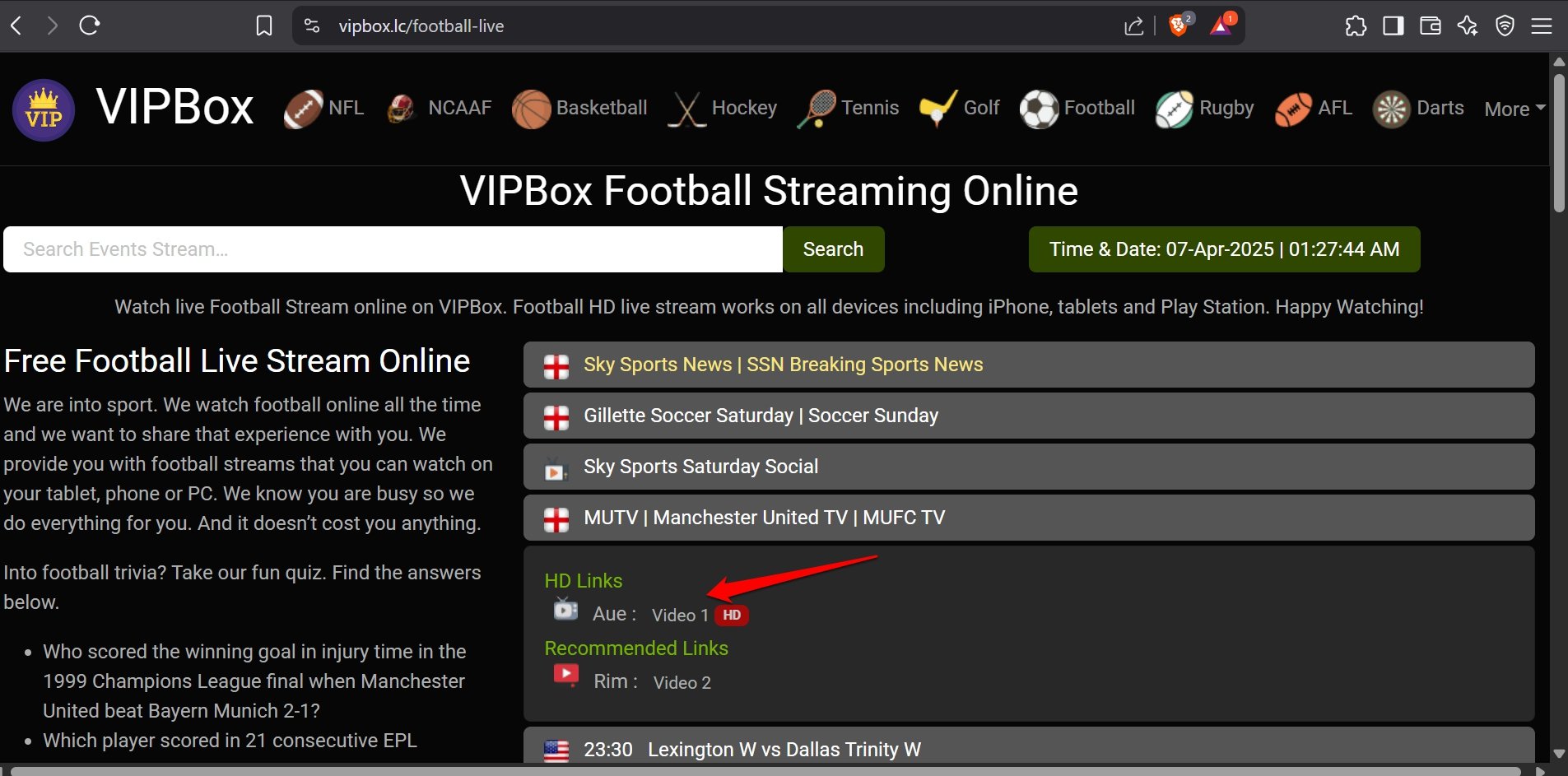Click the Hockey sticks icon
This screenshot has height=776, width=1568.
[x=687, y=109]
